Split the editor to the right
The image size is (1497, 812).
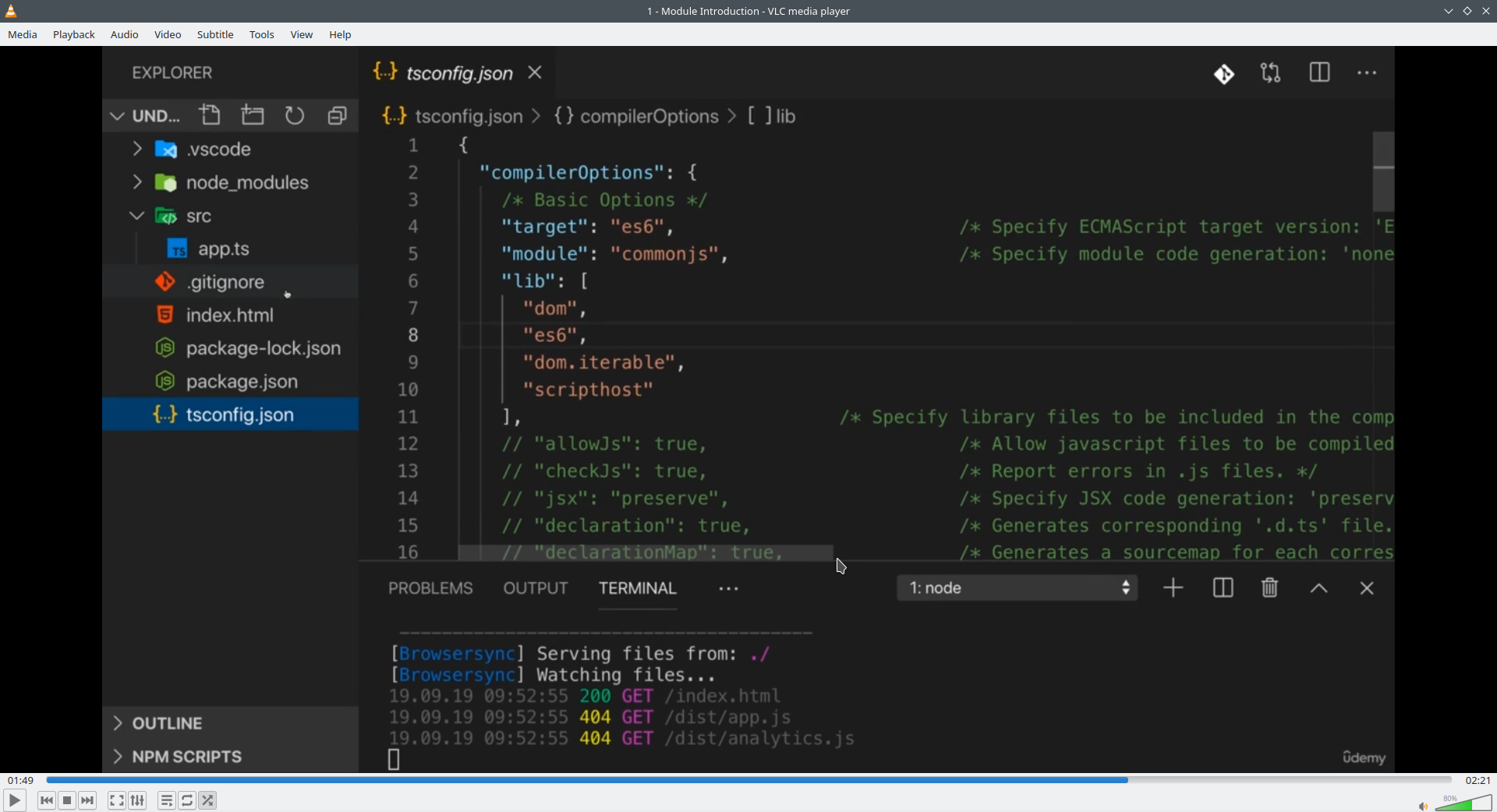click(x=1320, y=73)
